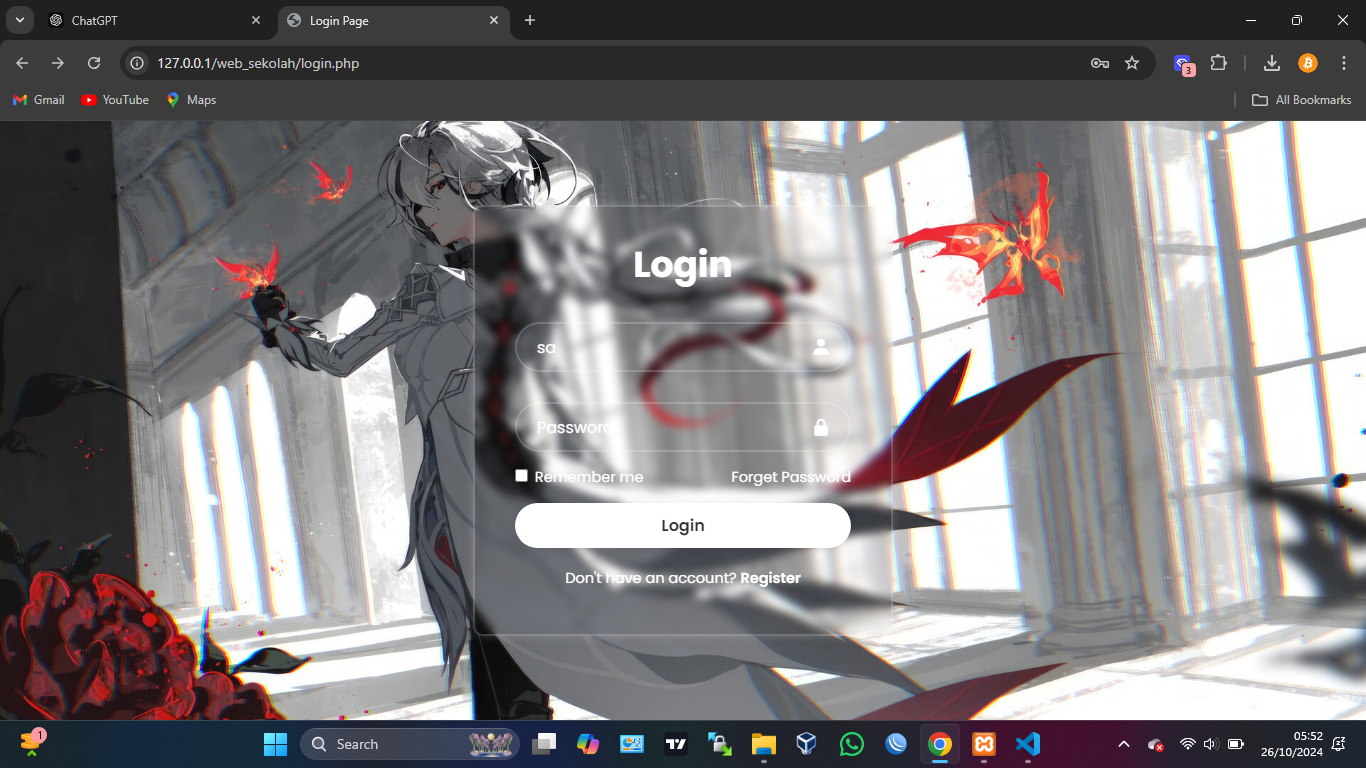
Task: Open the YouTube bookmark
Action: point(115,100)
